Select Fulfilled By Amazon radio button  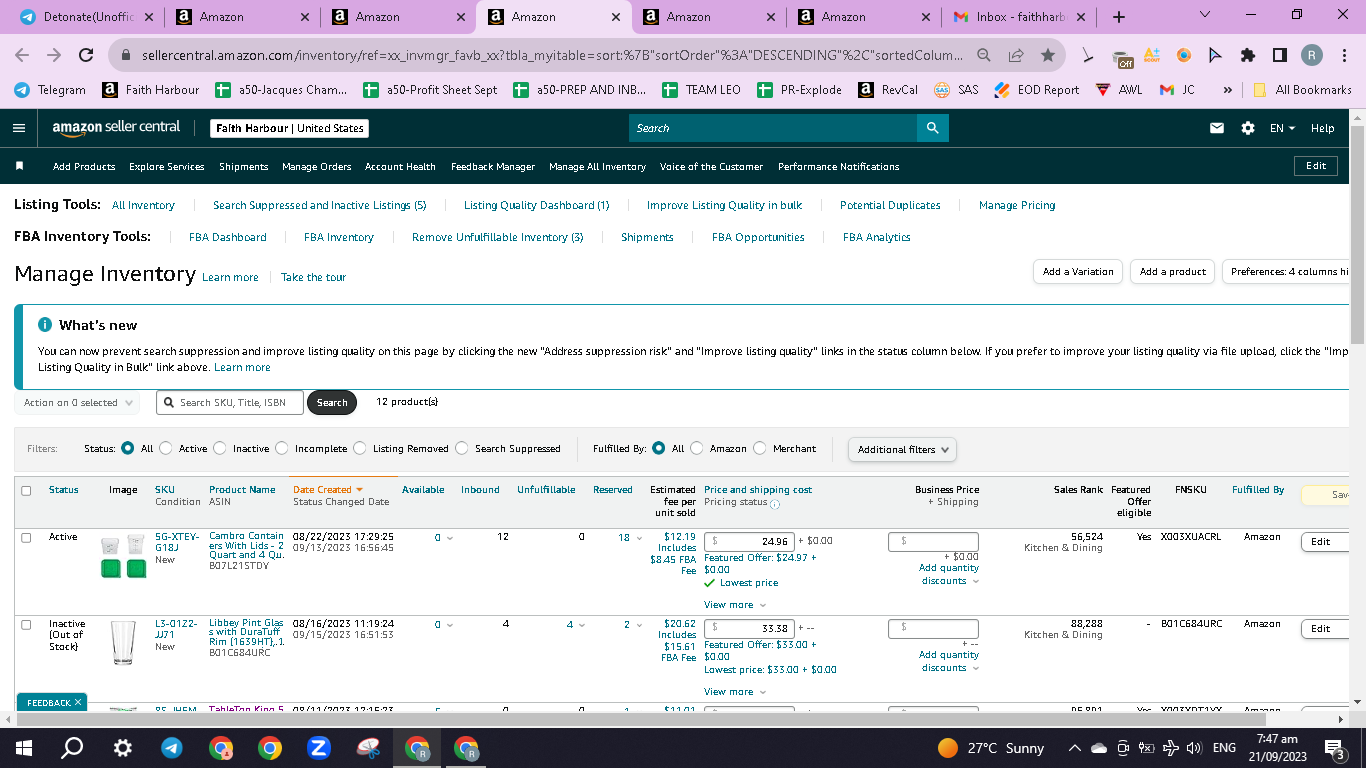[697, 449]
